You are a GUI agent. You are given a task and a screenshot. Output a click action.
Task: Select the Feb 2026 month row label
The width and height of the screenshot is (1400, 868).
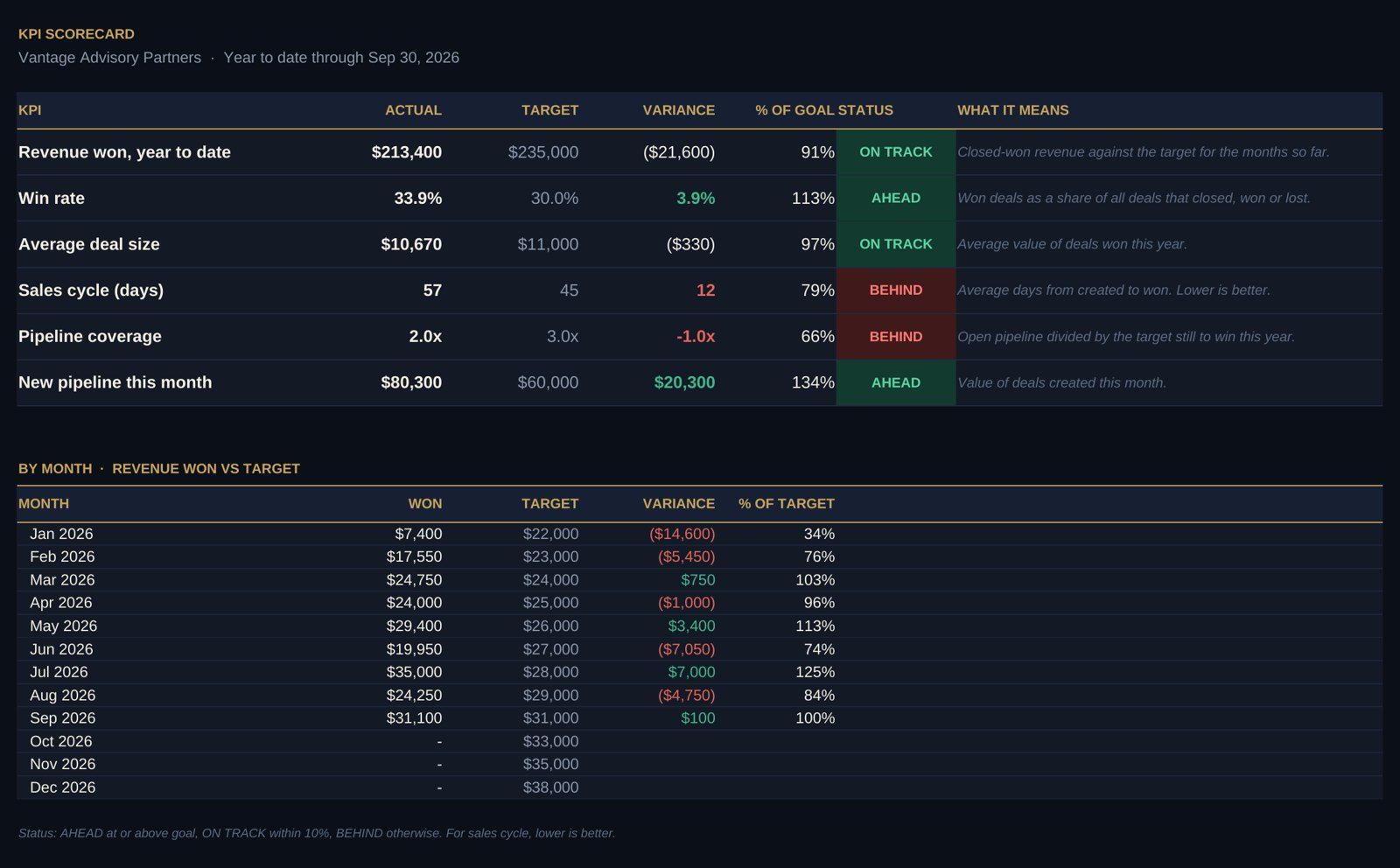pyautogui.click(x=62, y=556)
